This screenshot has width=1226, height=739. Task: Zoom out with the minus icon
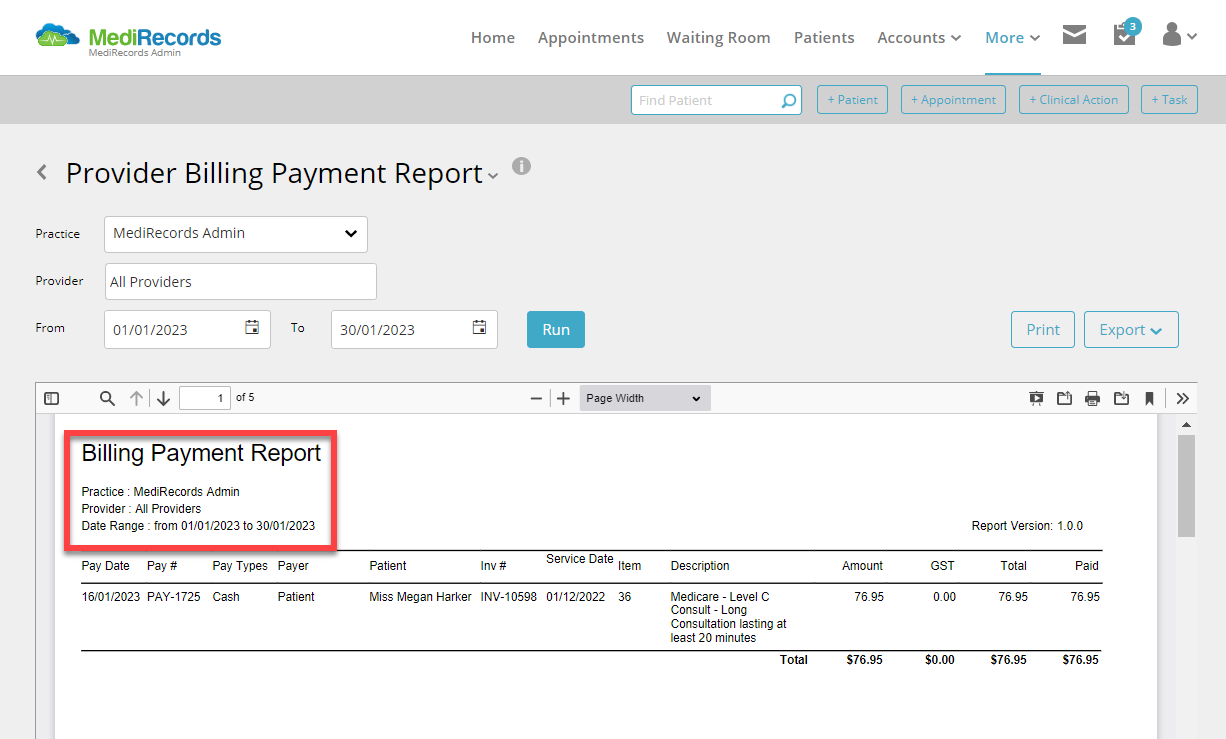pos(536,398)
